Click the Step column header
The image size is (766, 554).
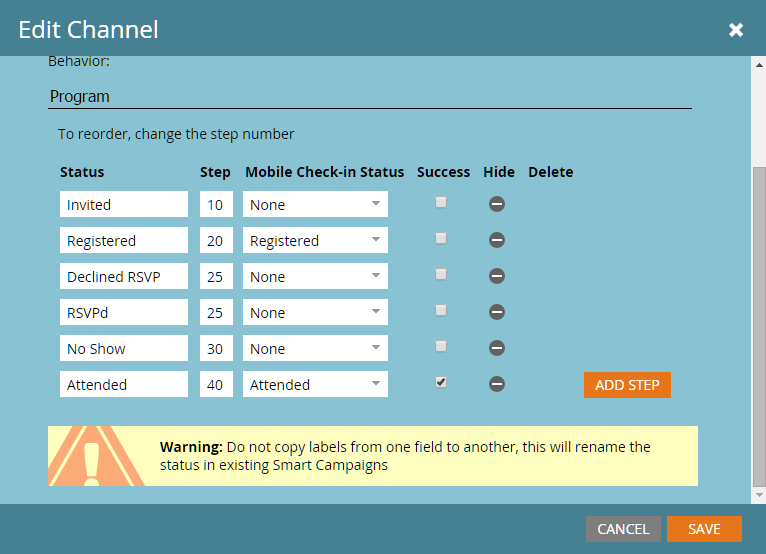pos(215,172)
